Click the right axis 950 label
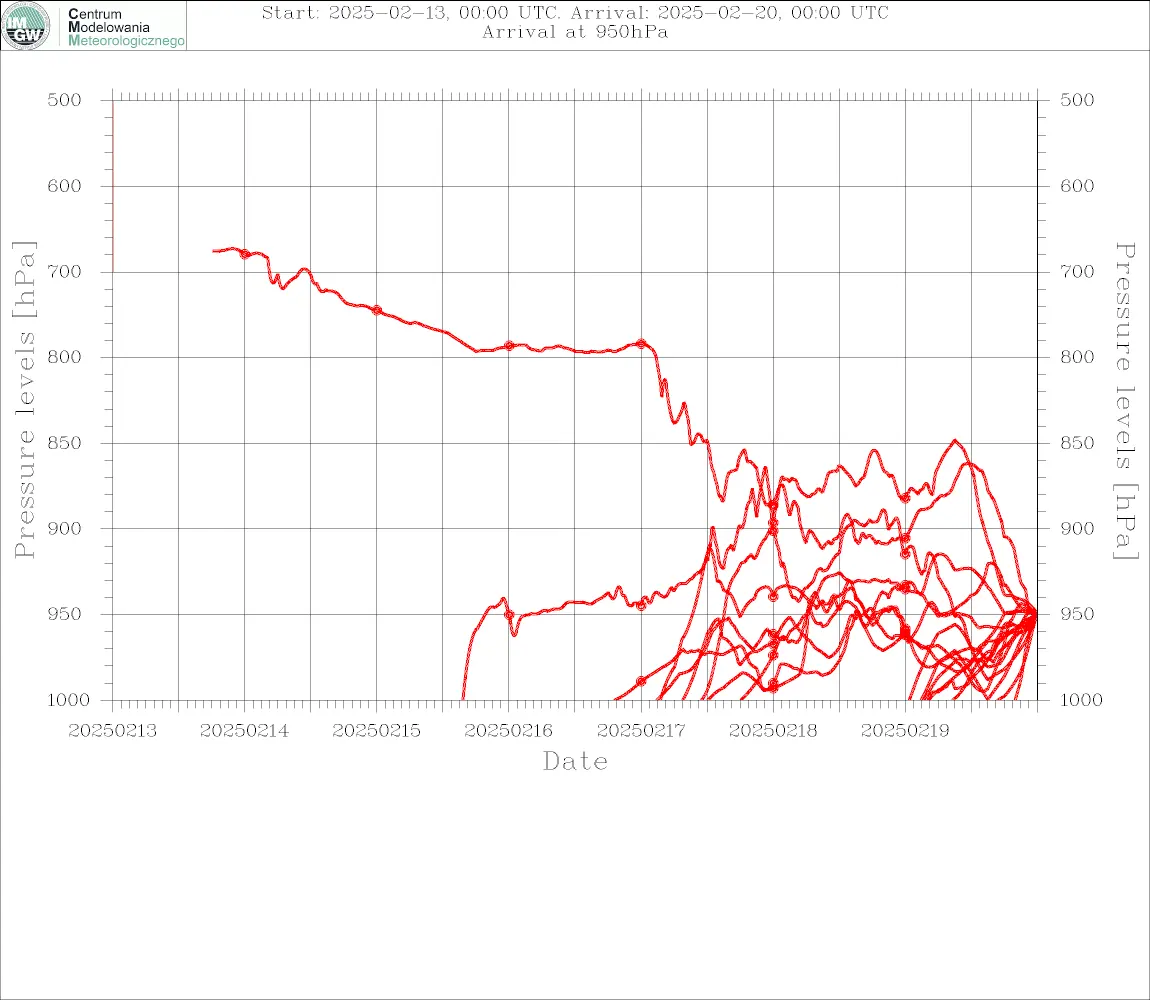The height and width of the screenshot is (1000, 1150). pyautogui.click(x=1077, y=614)
